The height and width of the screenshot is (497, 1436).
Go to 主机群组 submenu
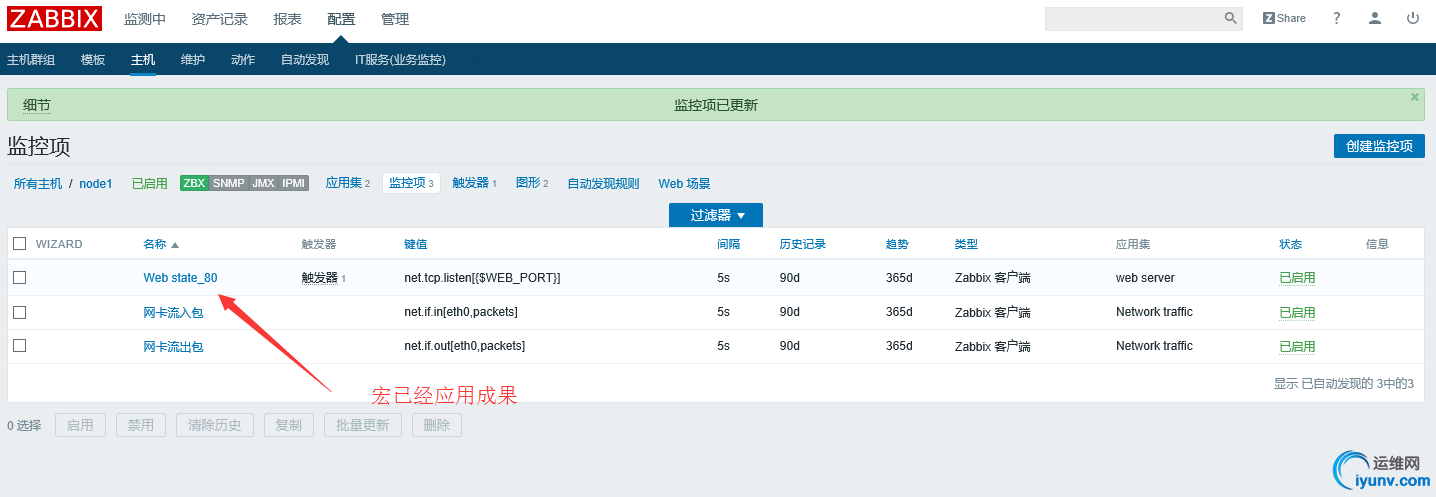pos(31,59)
